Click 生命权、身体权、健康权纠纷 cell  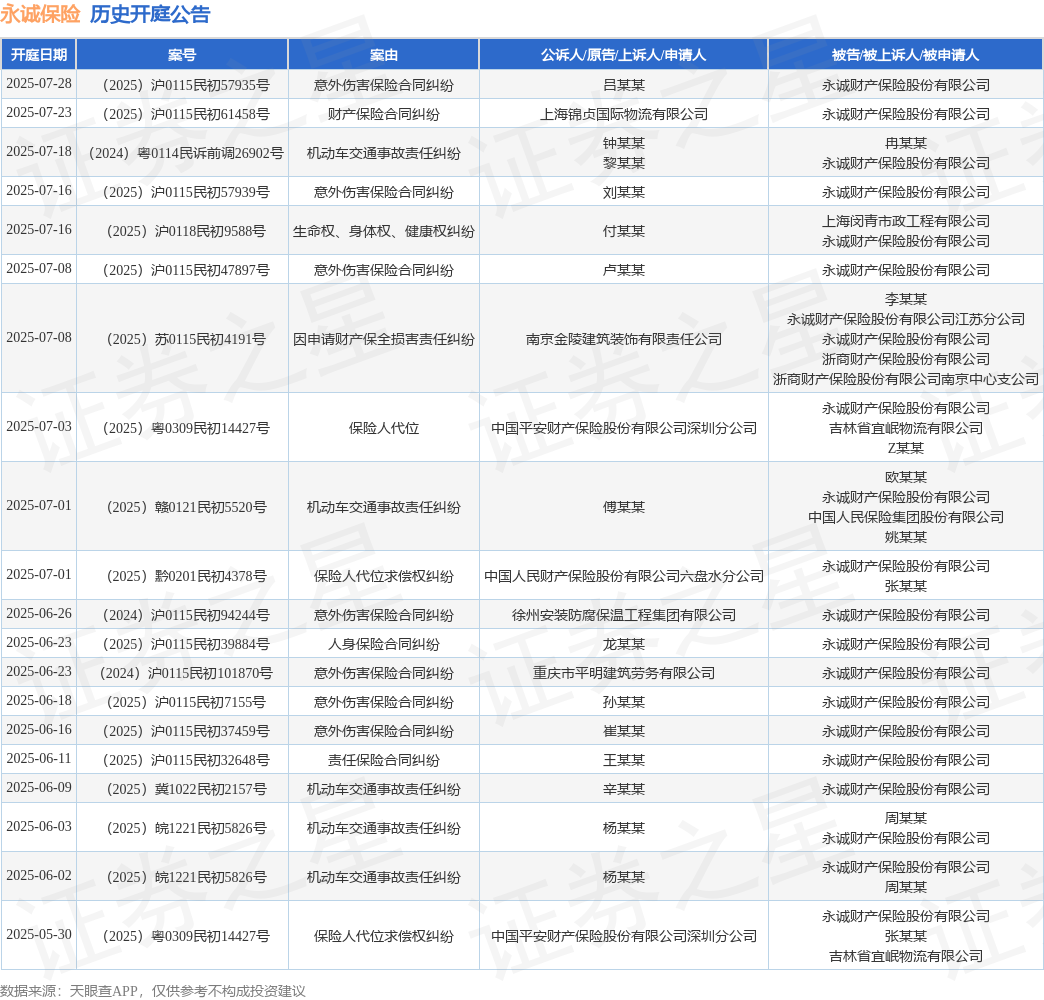click(x=384, y=231)
